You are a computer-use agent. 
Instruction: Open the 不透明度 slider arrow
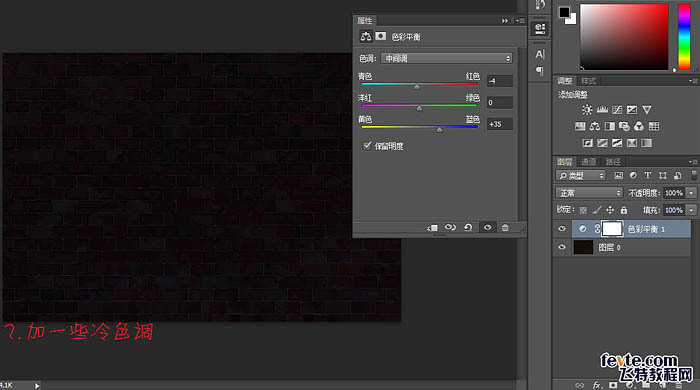coord(691,193)
